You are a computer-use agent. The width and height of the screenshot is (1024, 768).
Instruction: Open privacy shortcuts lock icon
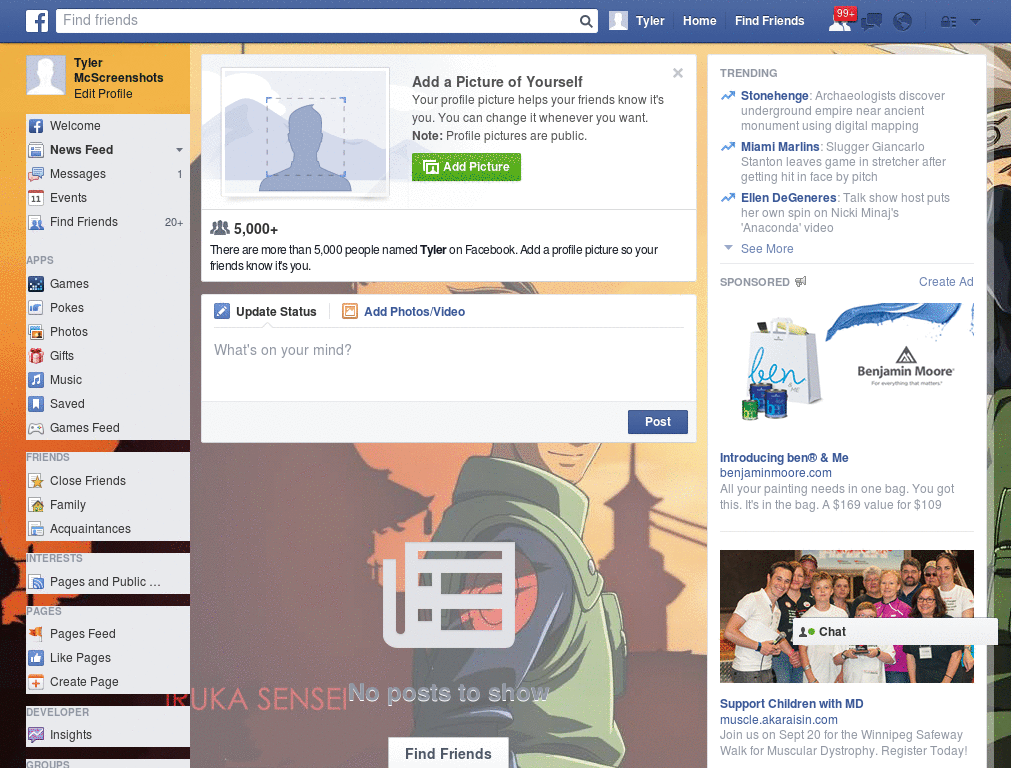pyautogui.click(x=948, y=22)
